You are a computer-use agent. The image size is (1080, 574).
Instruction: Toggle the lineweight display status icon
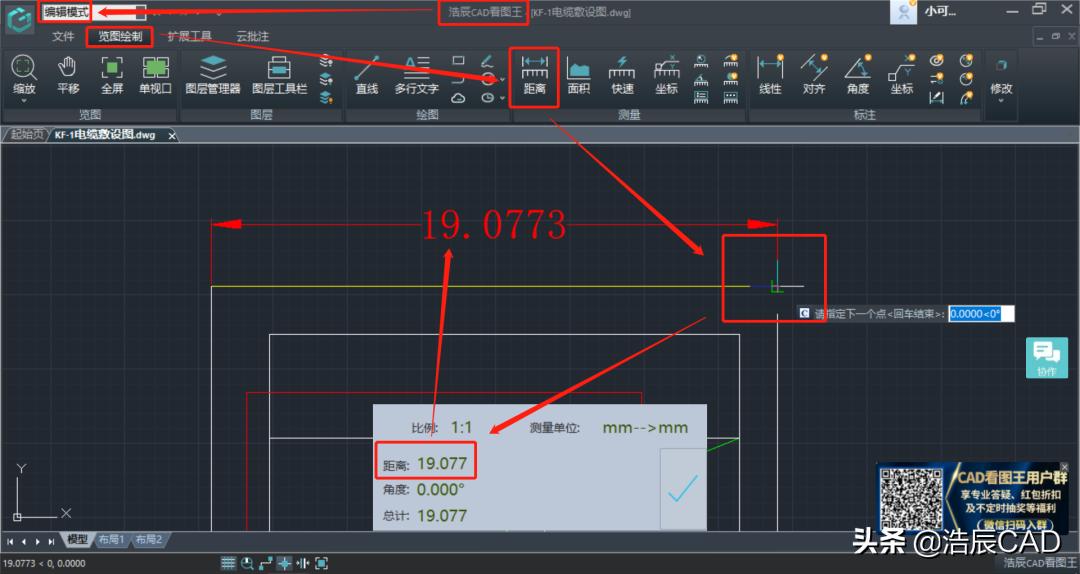point(303,563)
